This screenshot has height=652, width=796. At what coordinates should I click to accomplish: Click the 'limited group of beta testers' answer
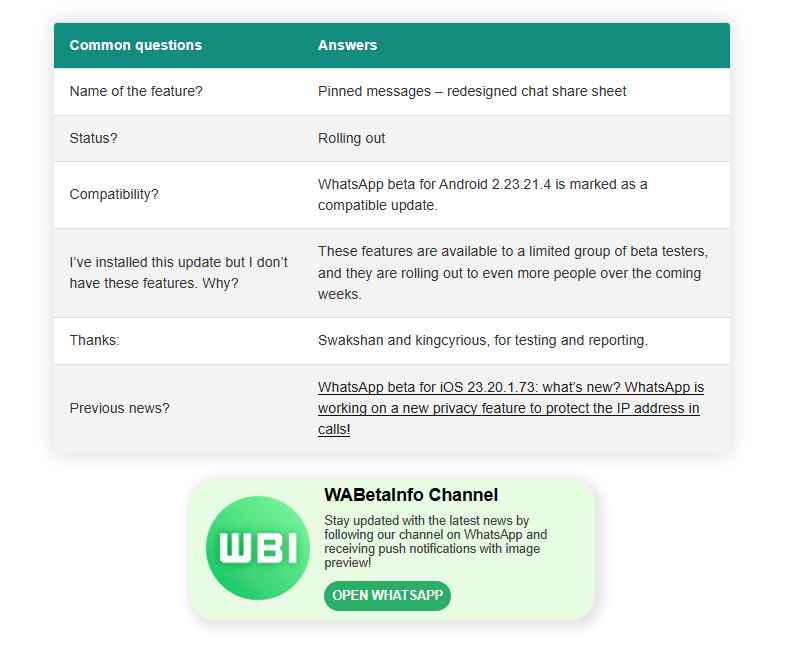pyautogui.click(x=513, y=273)
